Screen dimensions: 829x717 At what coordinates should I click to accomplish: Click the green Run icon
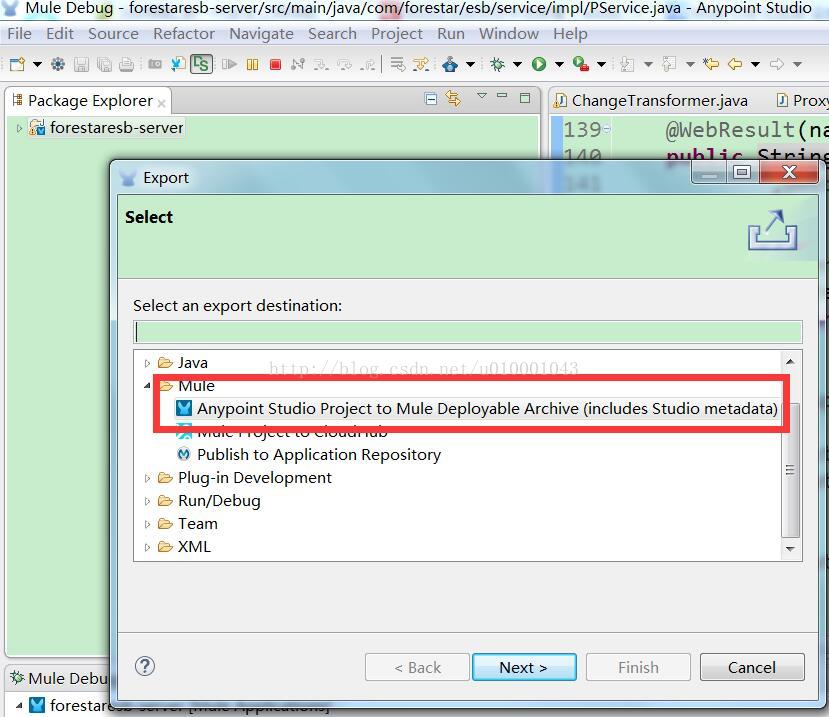(539, 65)
